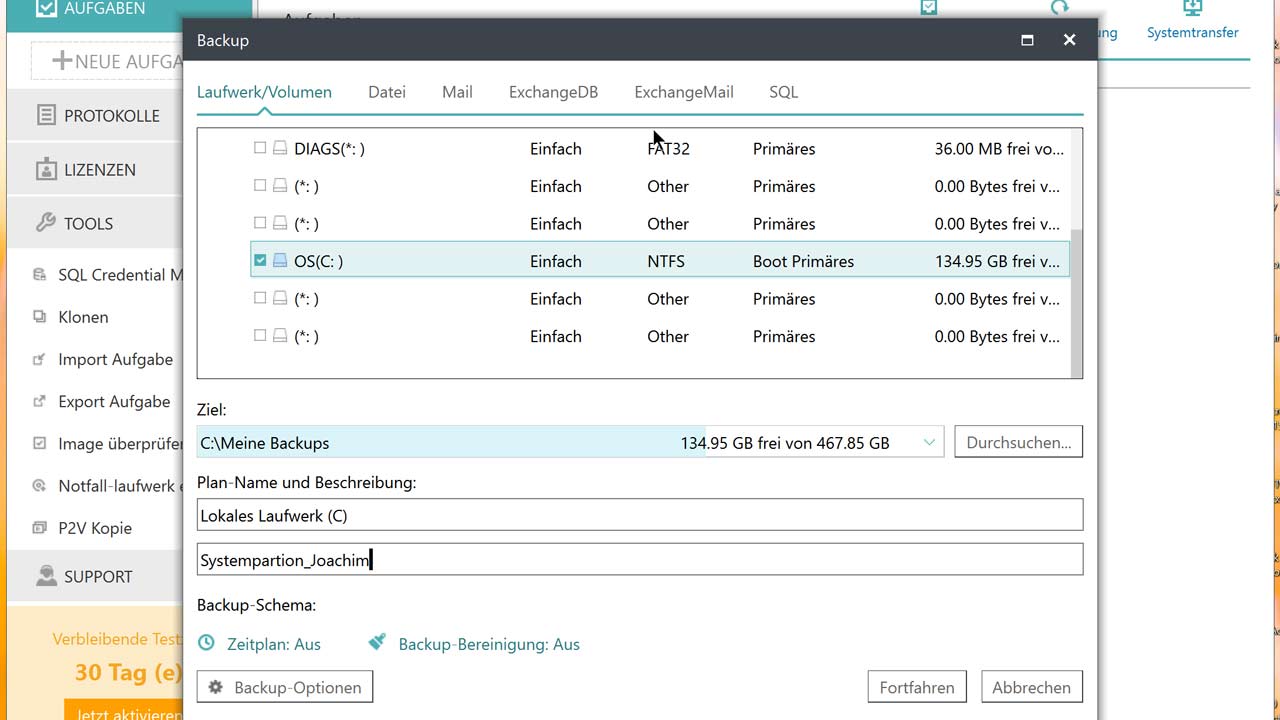Screen dimensions: 1280x720
Task: Check the last volume checkbox in list
Action: 260,336
